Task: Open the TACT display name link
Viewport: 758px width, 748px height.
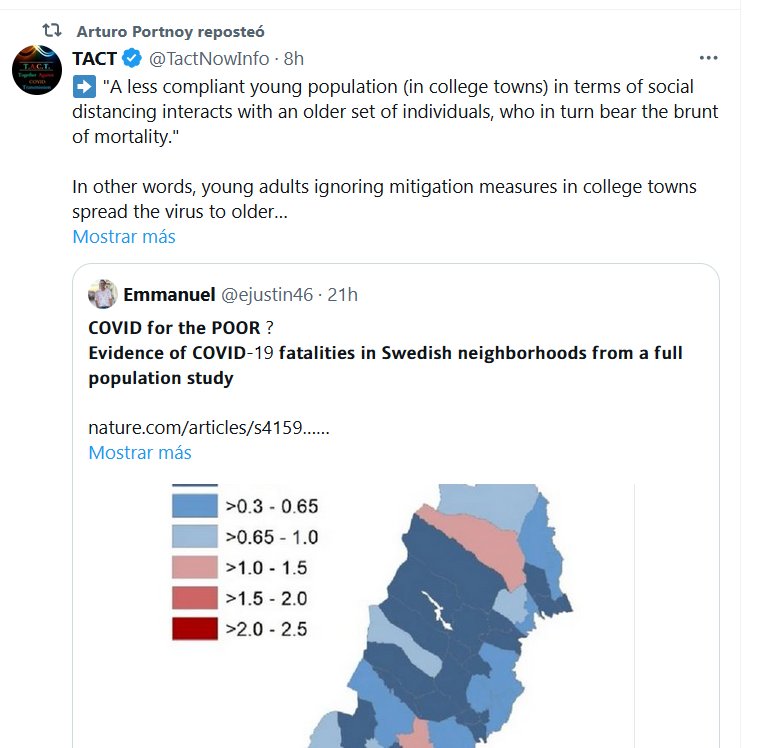Action: [x=94, y=59]
